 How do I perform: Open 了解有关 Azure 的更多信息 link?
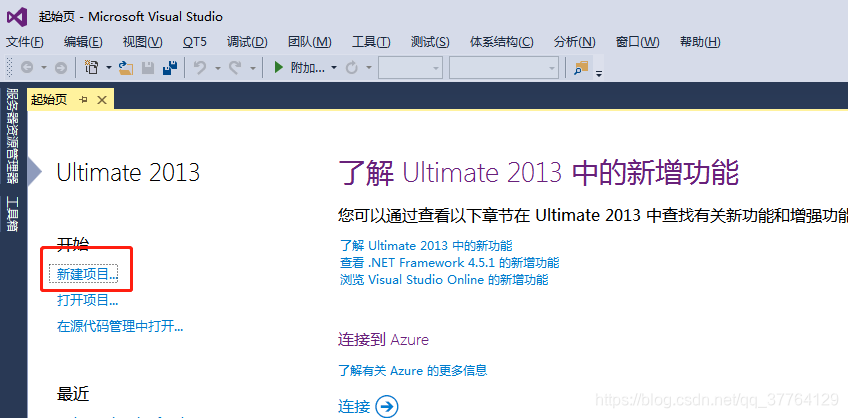click(413, 370)
